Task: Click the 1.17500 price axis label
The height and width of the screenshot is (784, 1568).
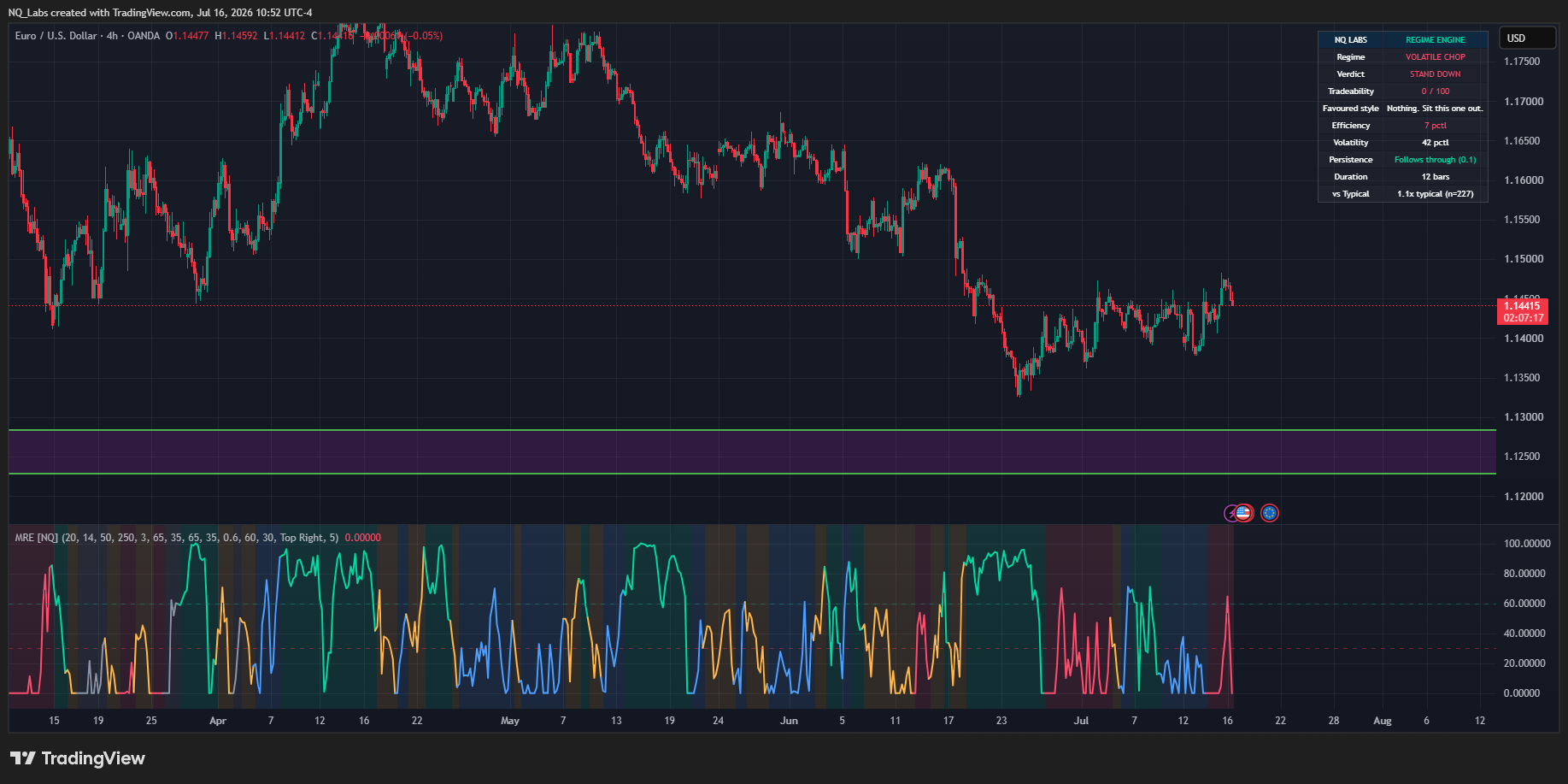Action: tap(1522, 62)
